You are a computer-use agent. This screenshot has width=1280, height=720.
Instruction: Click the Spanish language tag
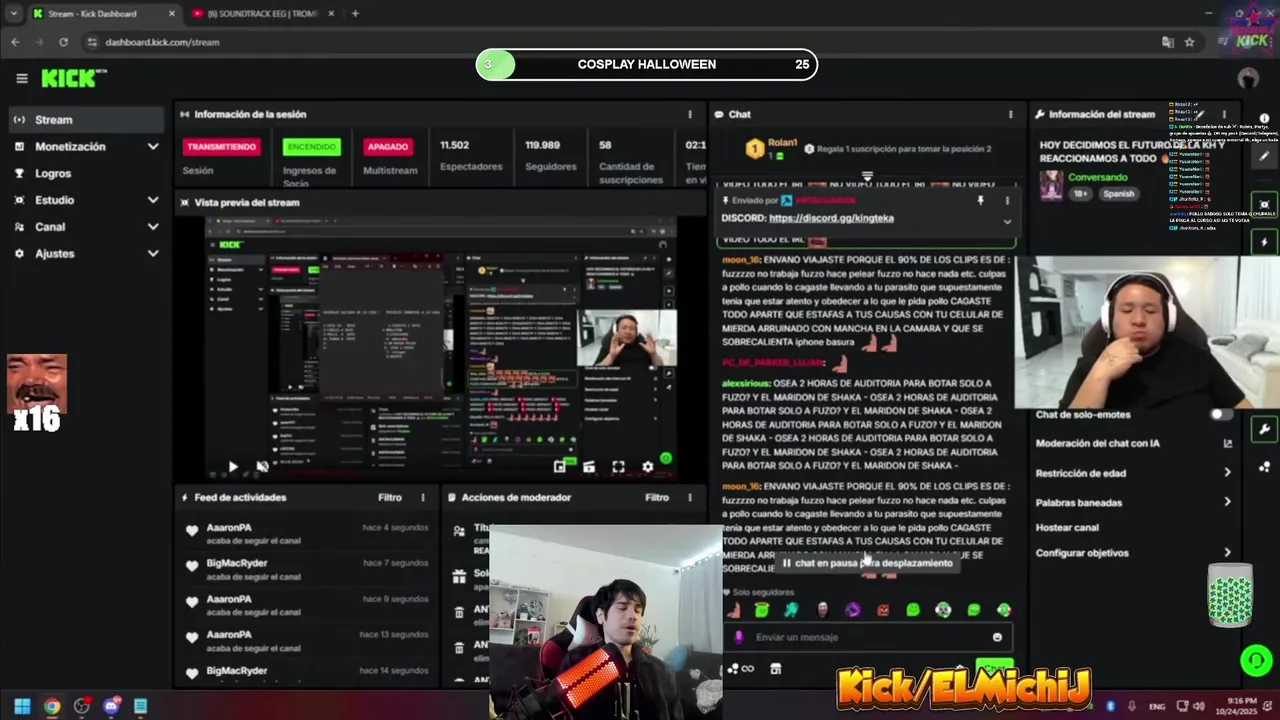tap(1118, 194)
